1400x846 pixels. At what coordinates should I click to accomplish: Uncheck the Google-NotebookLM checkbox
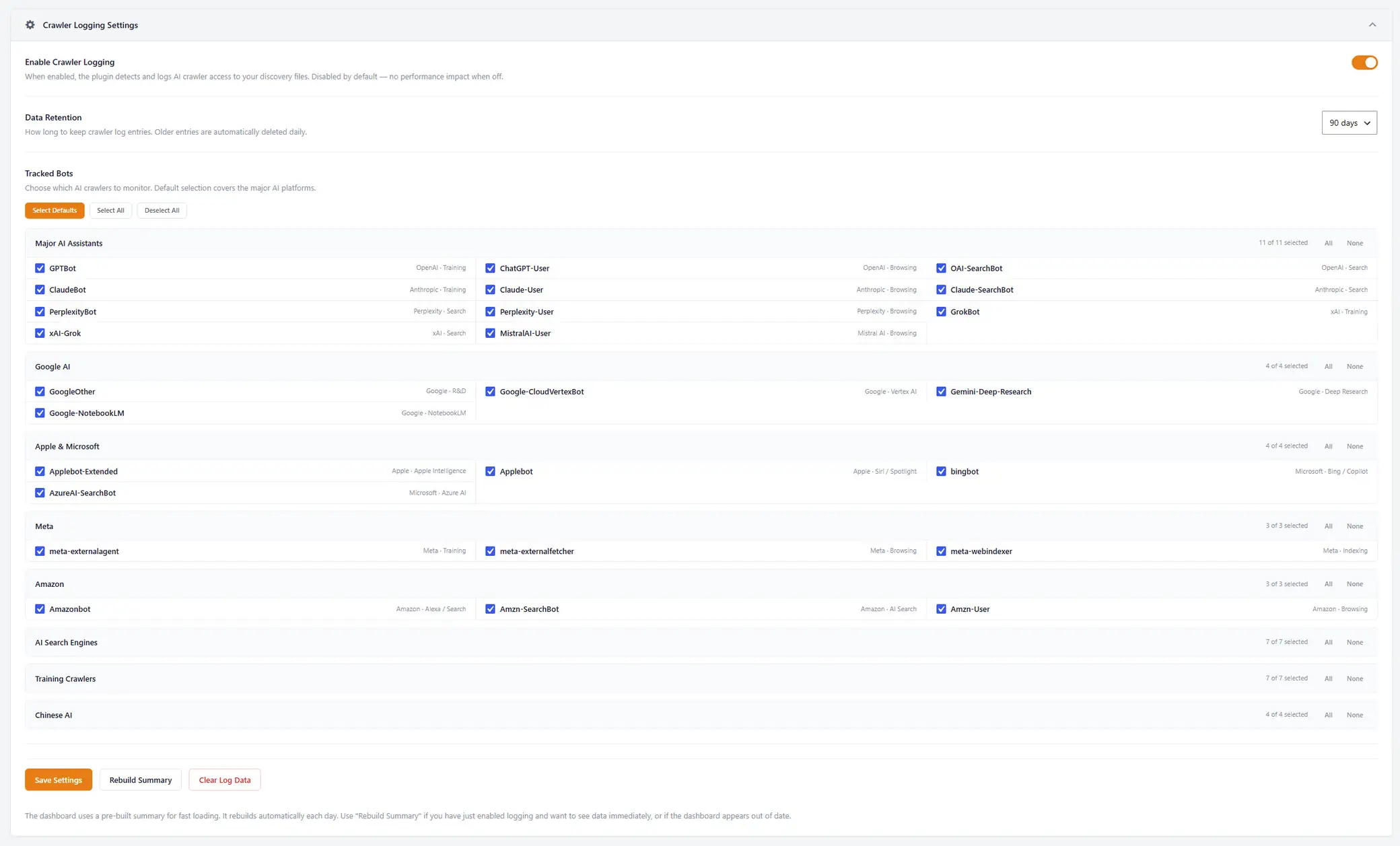(40, 413)
